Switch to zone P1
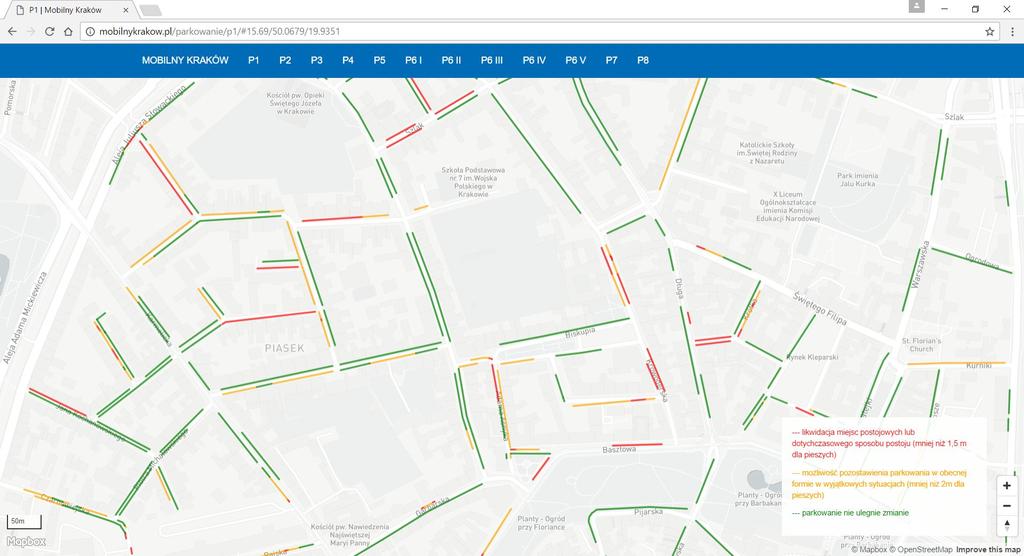1024x556 pixels. point(253,60)
